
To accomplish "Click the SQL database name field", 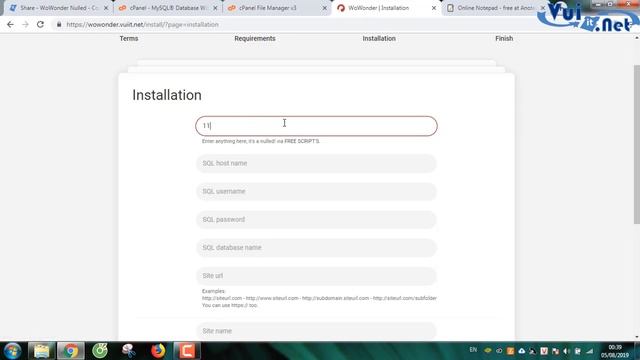I will point(316,248).
